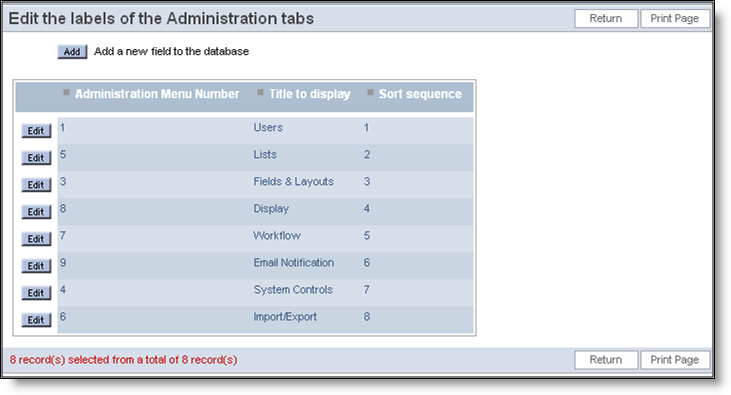Sort by Title to display column
The height and width of the screenshot is (395, 731).
tap(310, 94)
